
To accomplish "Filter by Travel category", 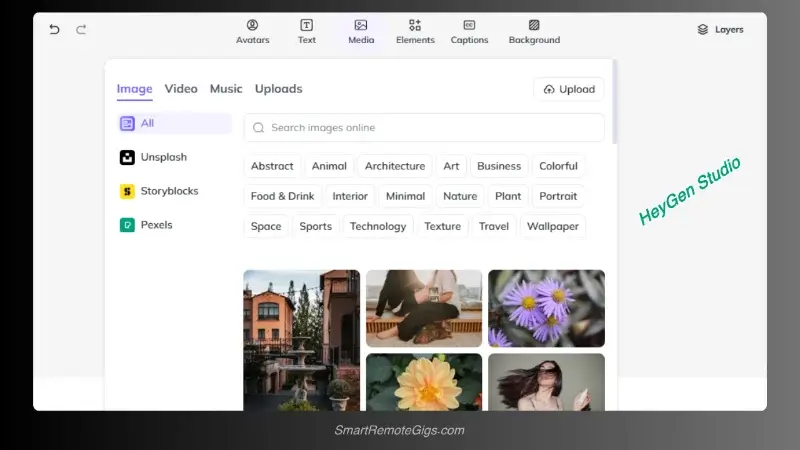I will (494, 227).
